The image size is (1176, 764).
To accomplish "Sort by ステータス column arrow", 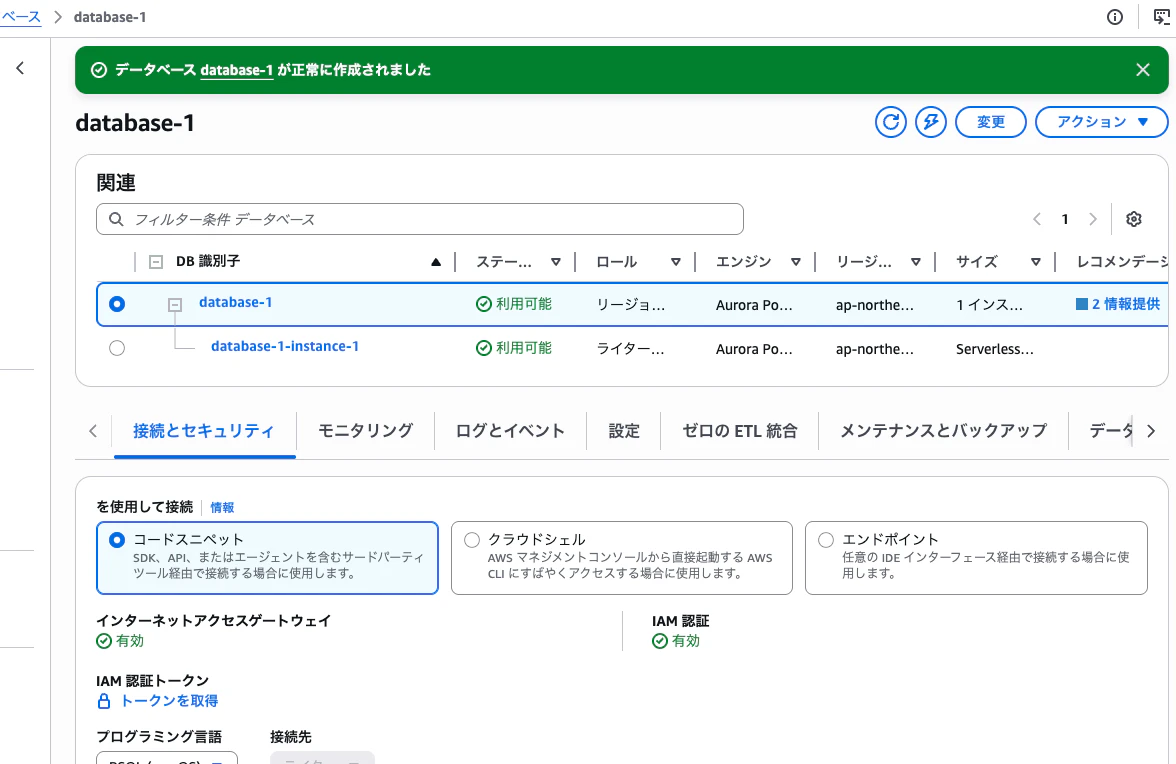I will pos(556,262).
